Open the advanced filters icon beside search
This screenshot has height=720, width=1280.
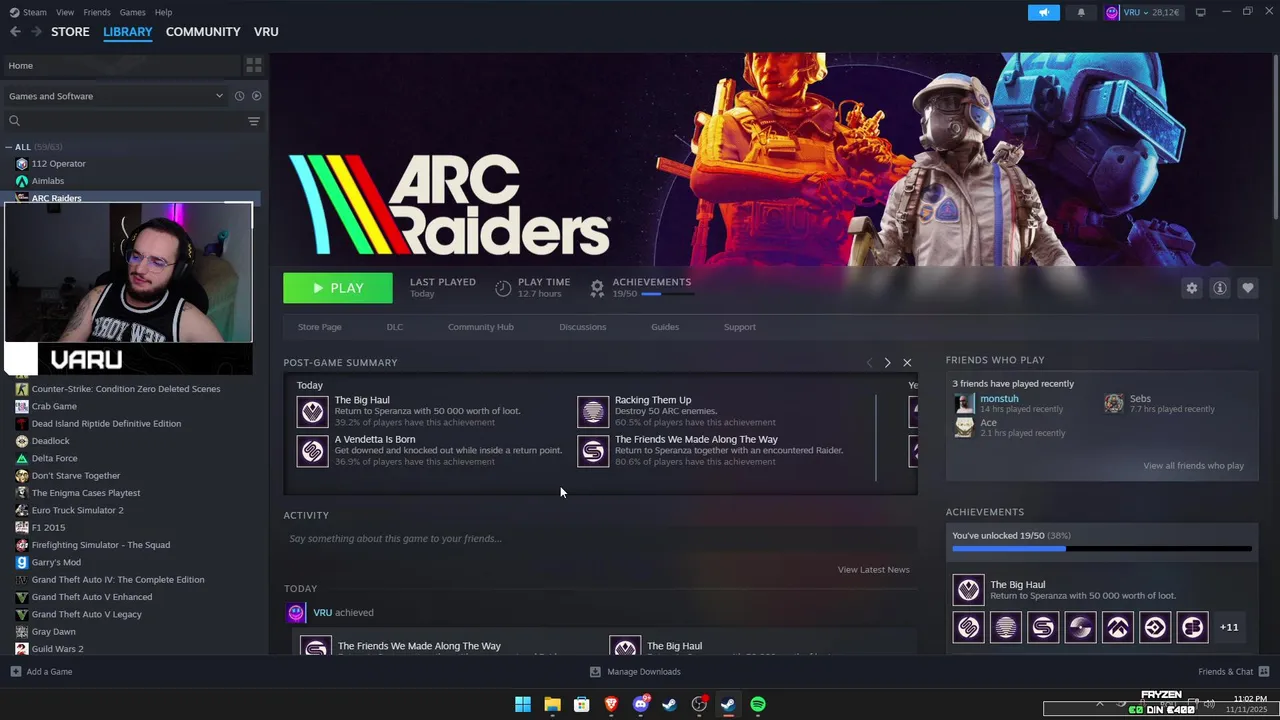point(254,121)
